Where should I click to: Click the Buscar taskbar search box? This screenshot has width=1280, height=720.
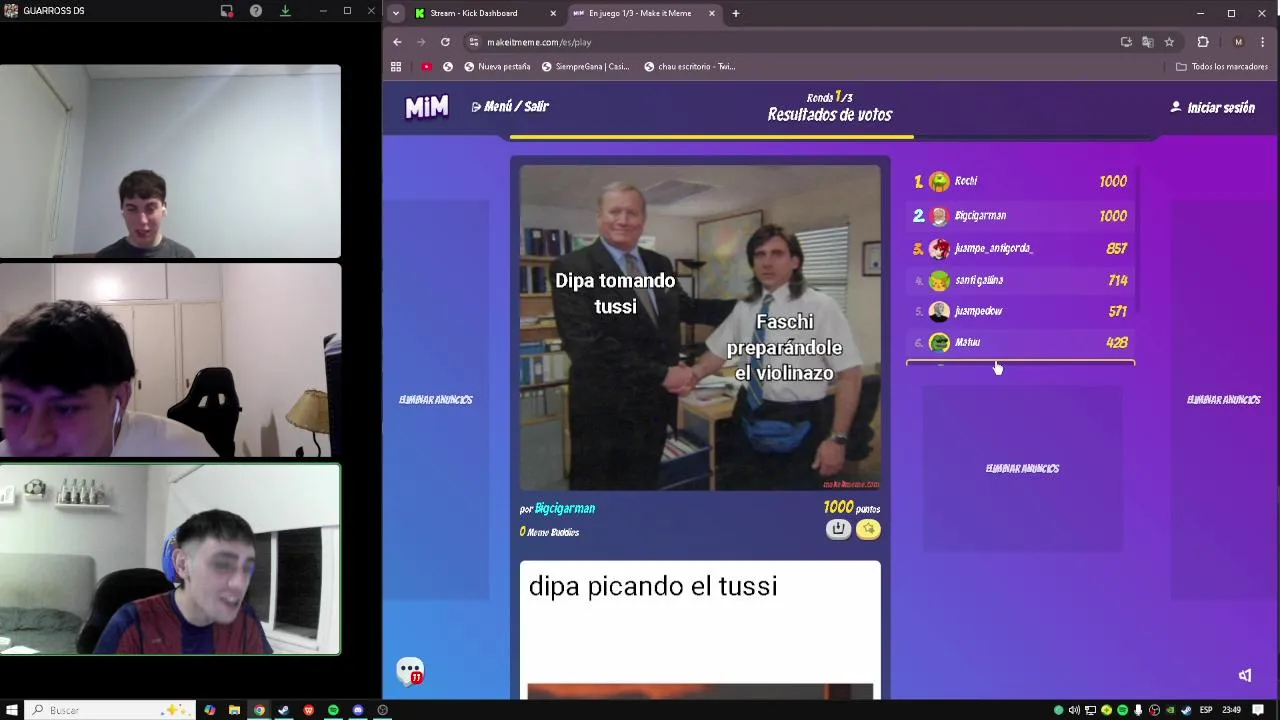pyautogui.click(x=108, y=710)
